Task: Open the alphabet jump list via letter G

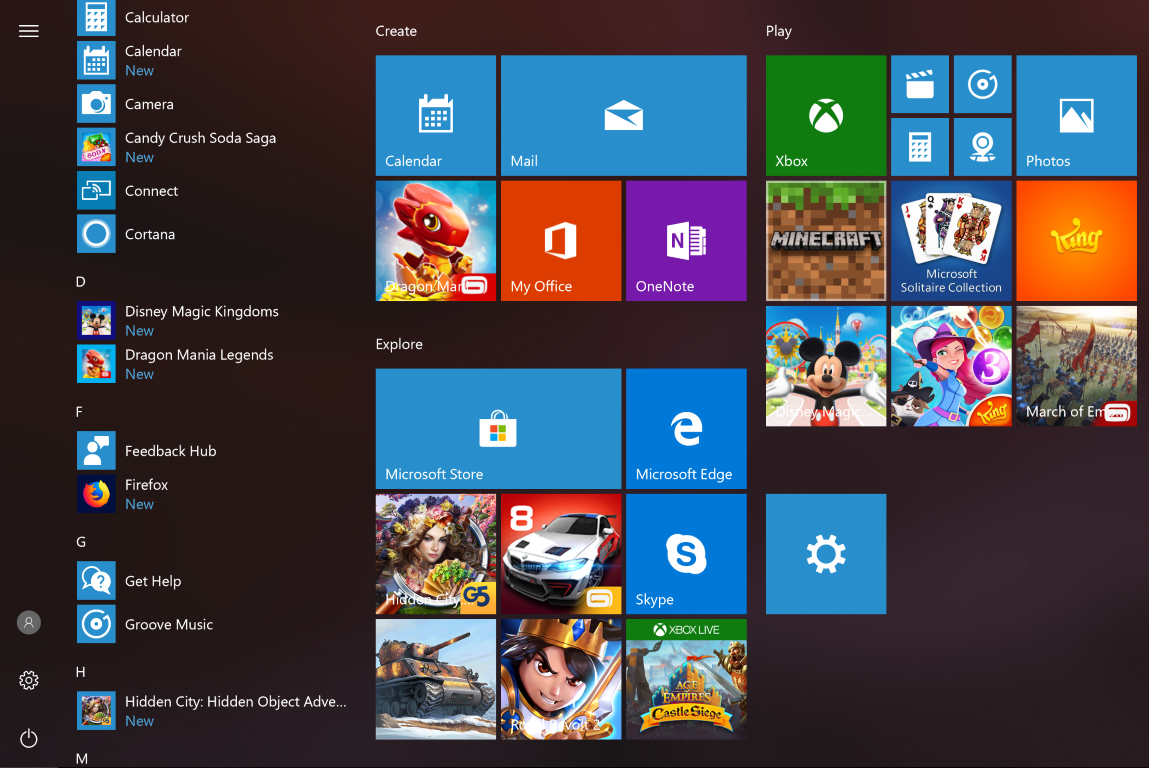Action: point(80,541)
